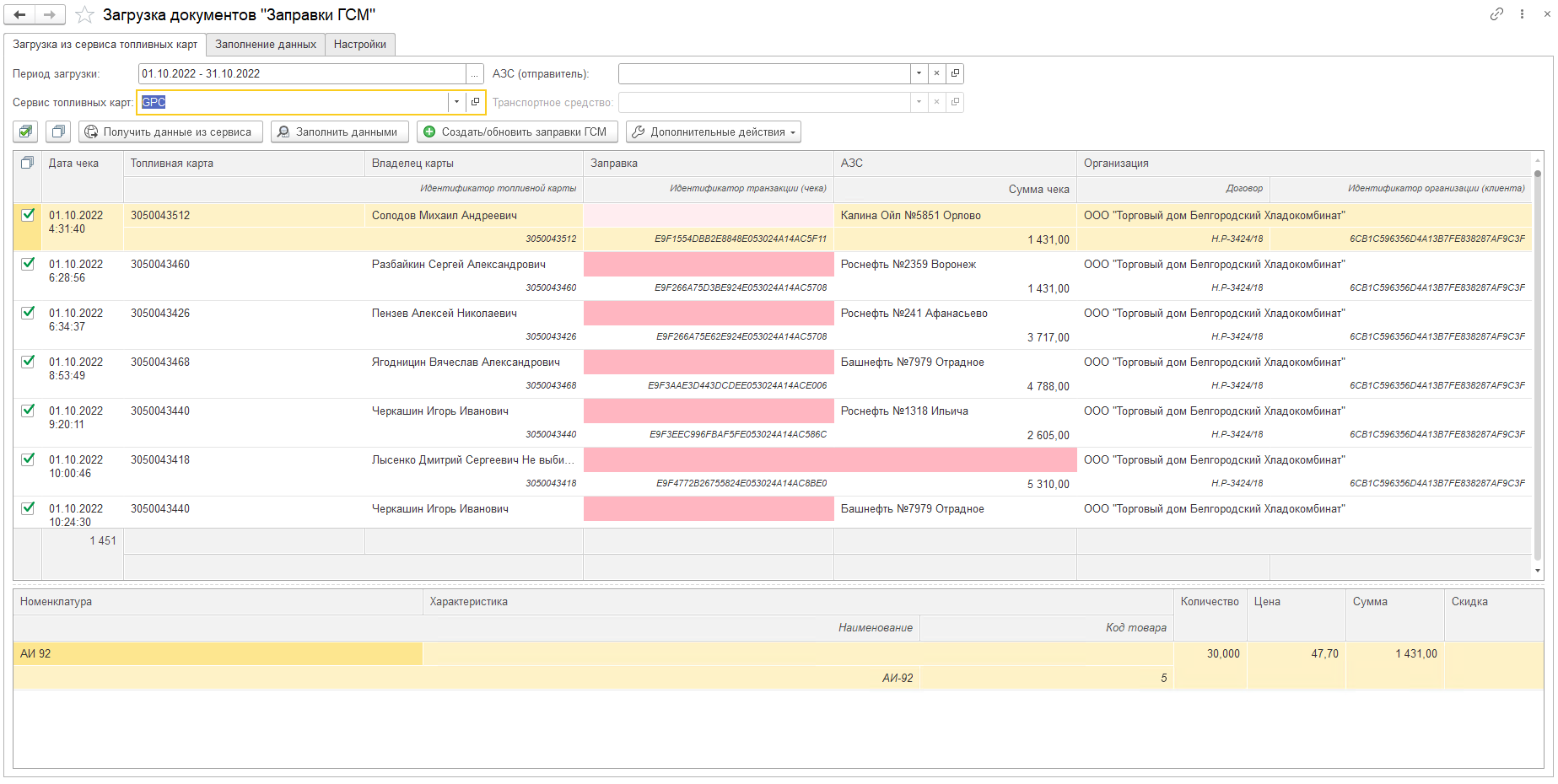
Task: Expand the АЗС (отправитель) dropdown list
Action: (919, 74)
